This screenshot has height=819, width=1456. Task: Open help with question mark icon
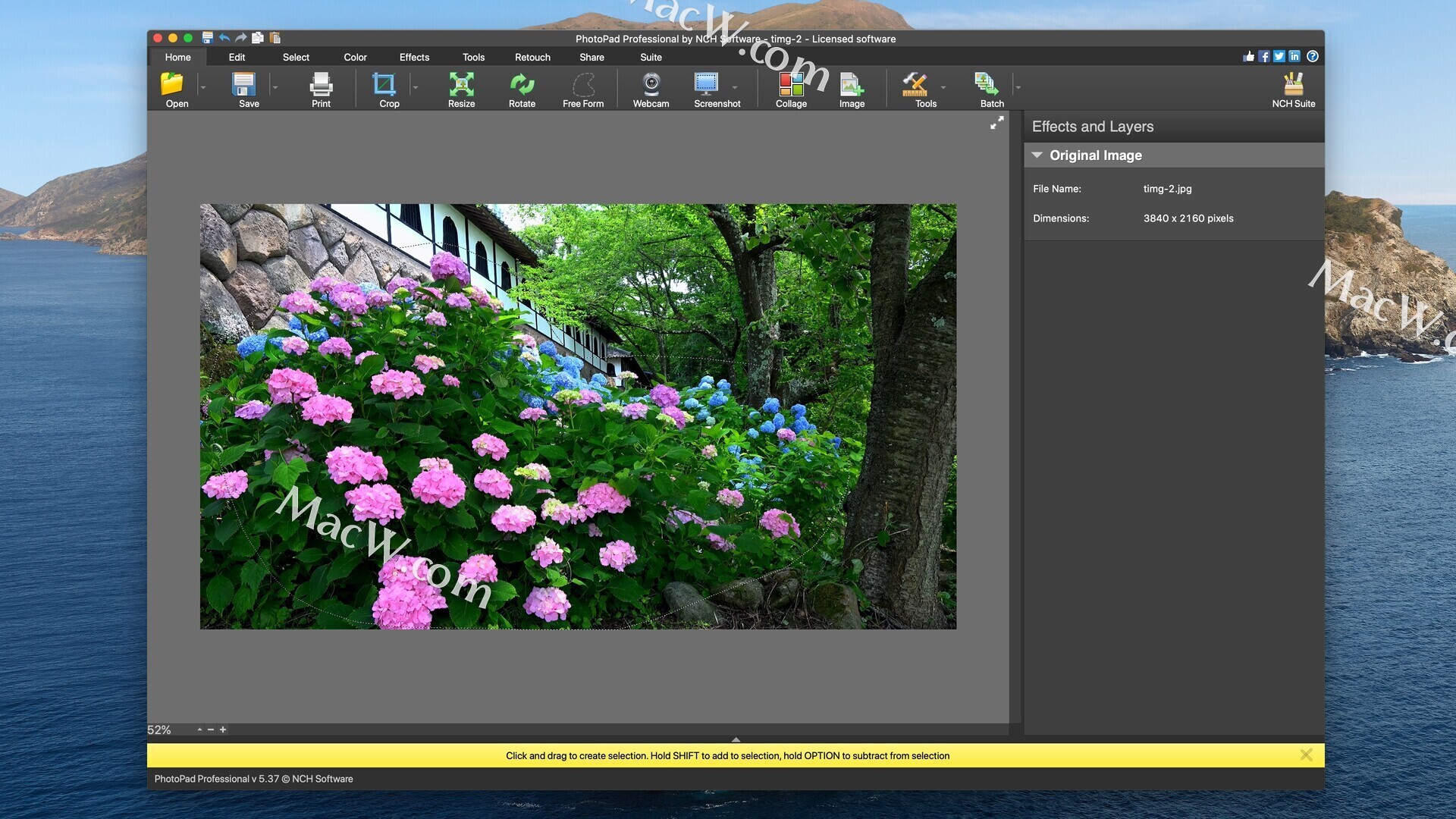[1313, 56]
